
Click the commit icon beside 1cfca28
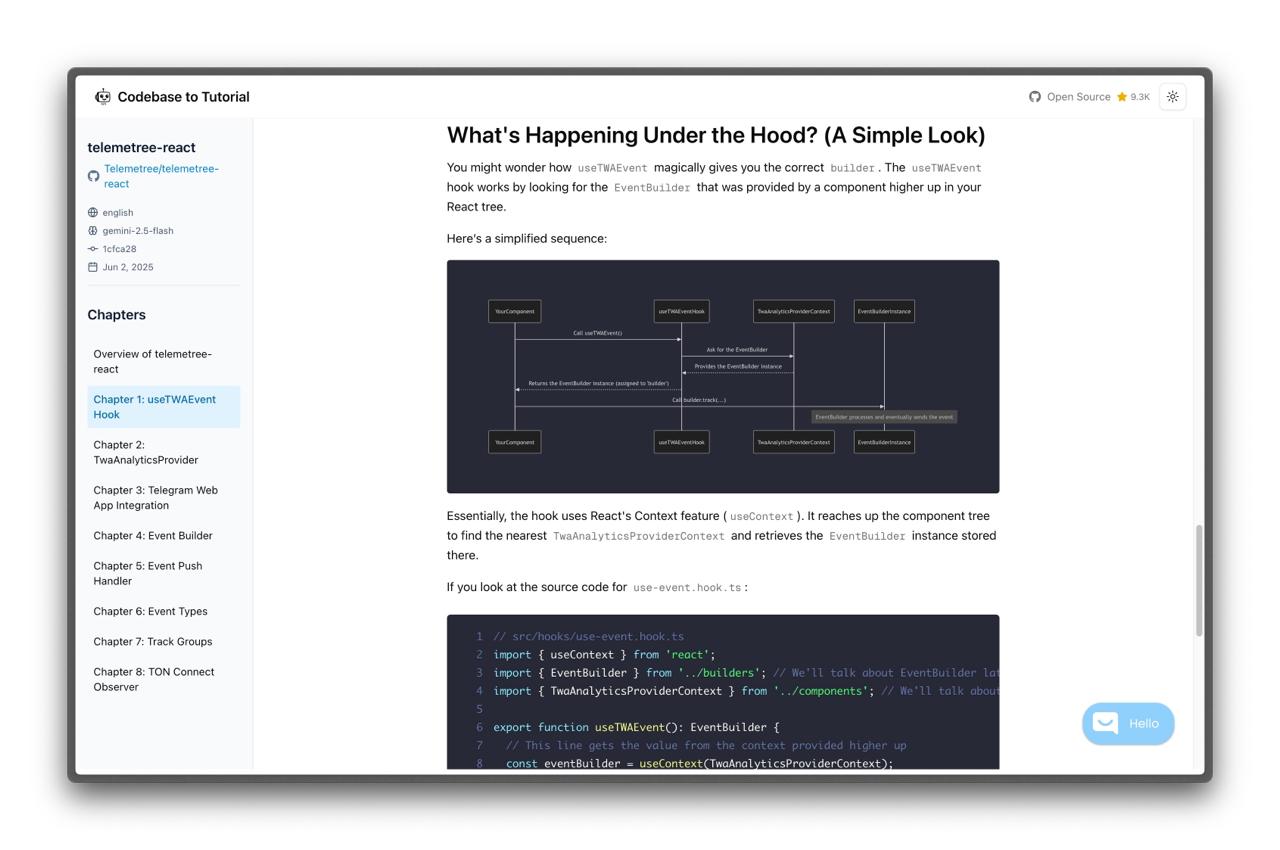coord(93,249)
